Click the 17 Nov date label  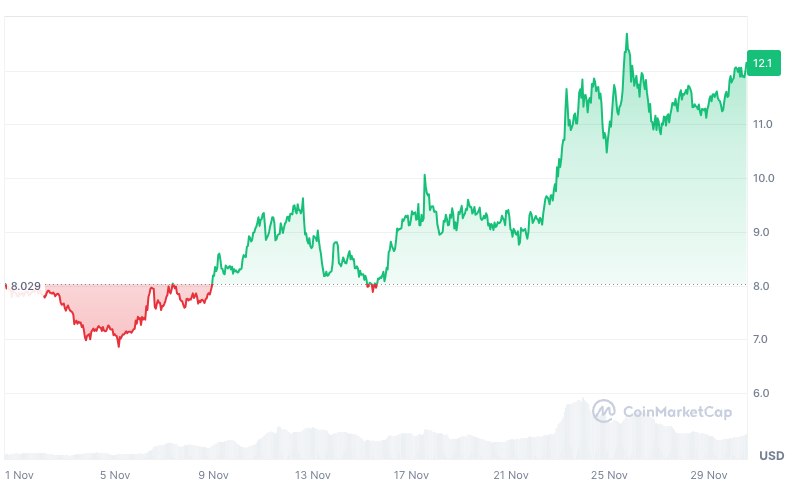[x=411, y=476]
